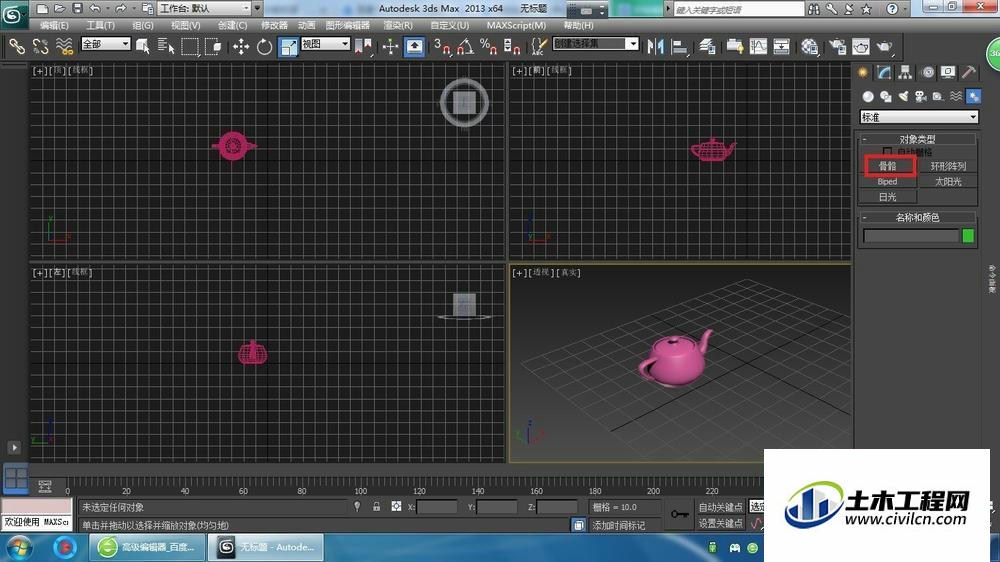Click the X coordinate input field

click(437, 507)
